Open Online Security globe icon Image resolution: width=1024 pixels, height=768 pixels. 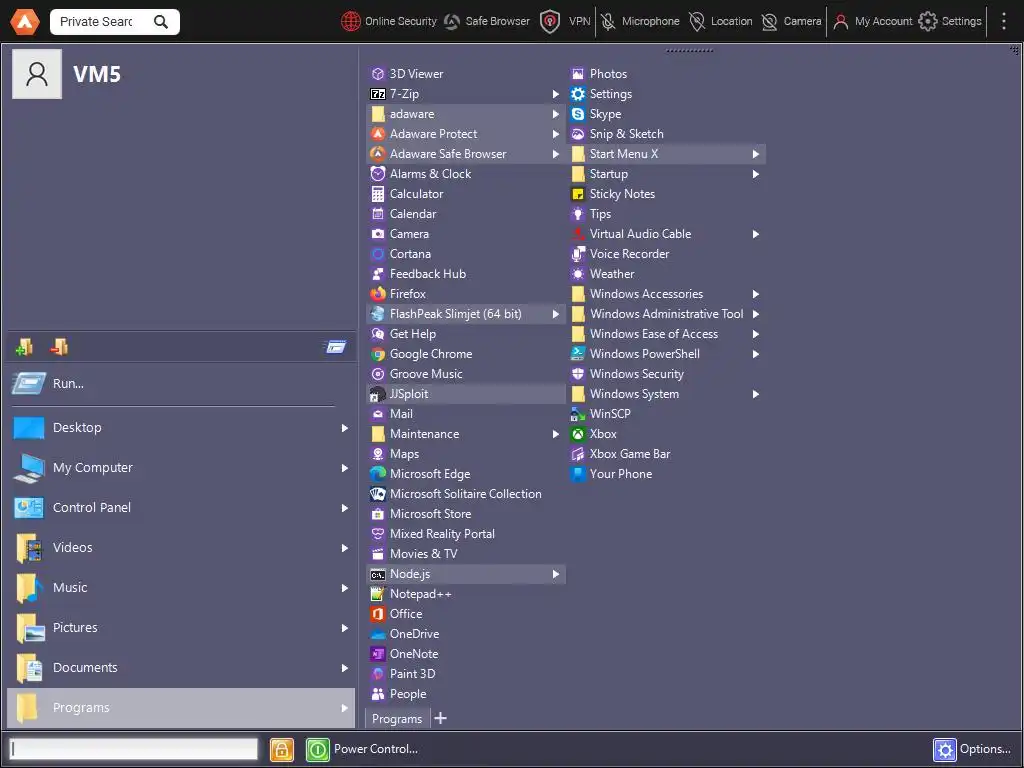point(351,22)
